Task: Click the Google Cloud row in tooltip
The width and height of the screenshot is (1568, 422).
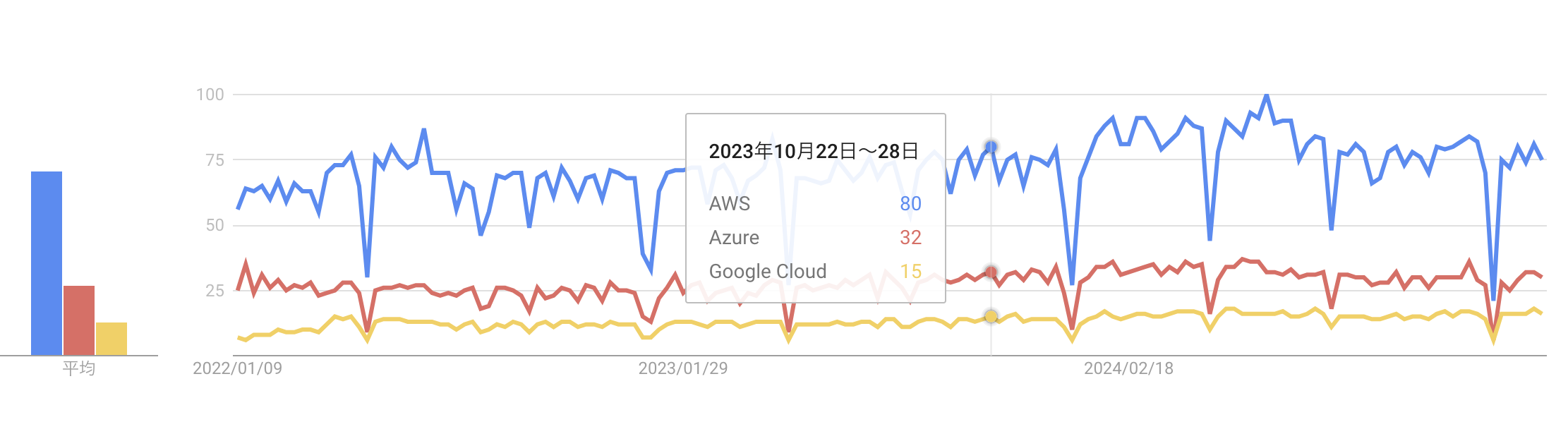Action: click(815, 272)
